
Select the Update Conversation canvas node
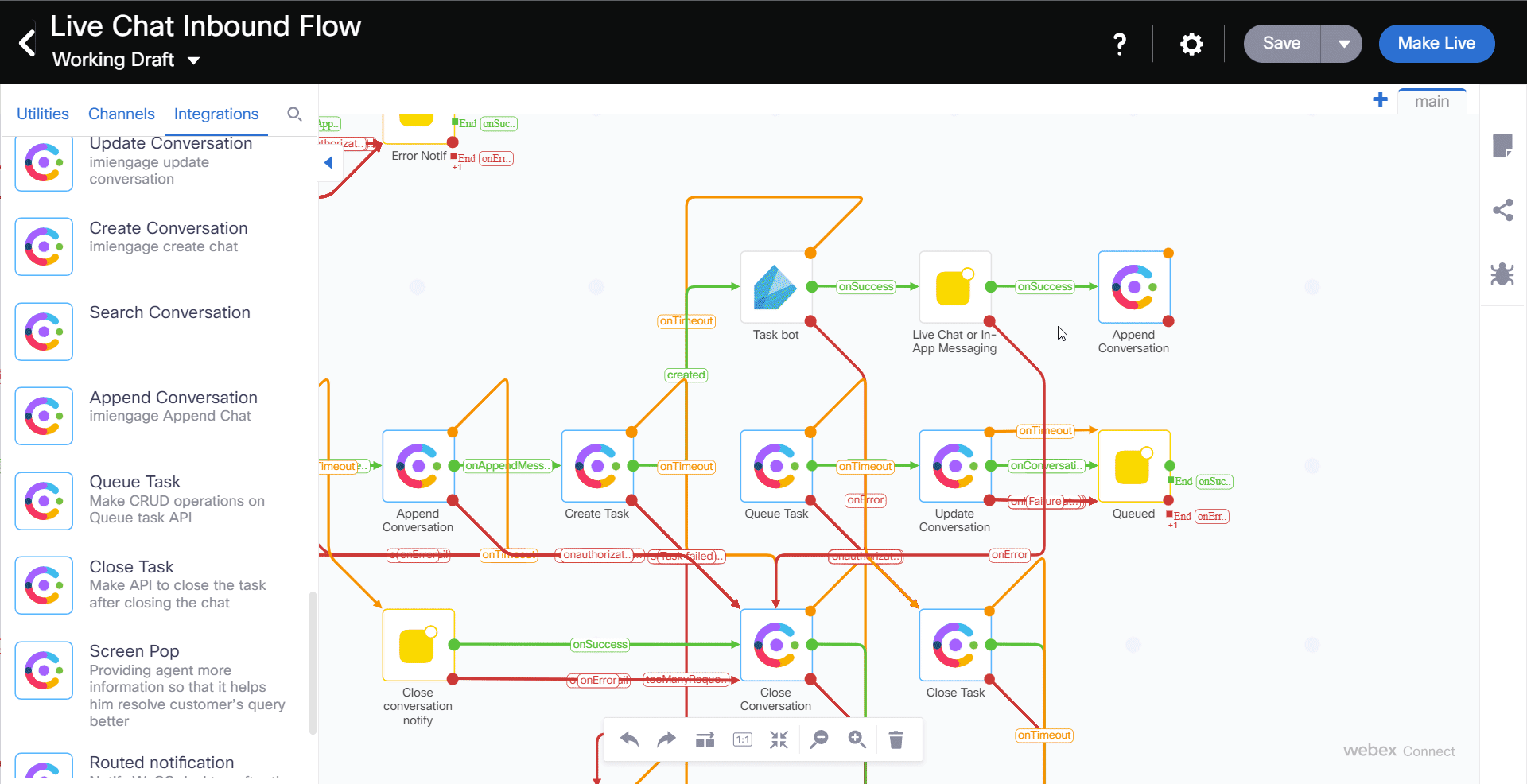[954, 466]
